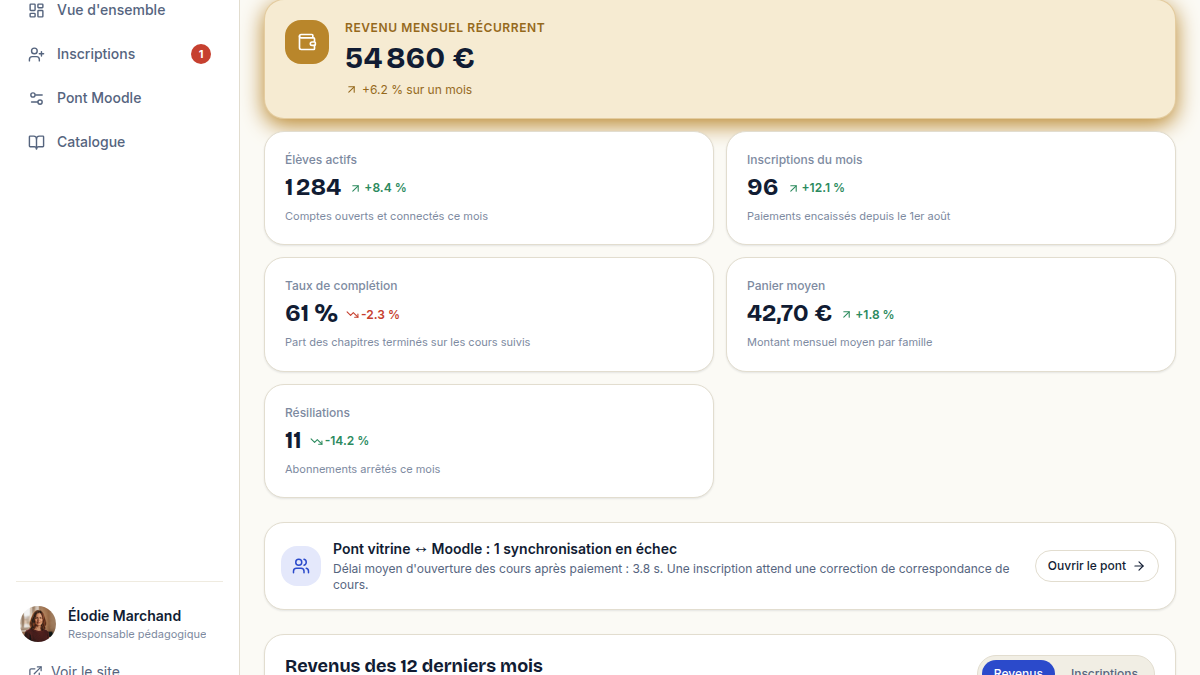Click 'Paiements encaissés depuis le 1er août'
This screenshot has height=675, width=1200.
coord(848,216)
